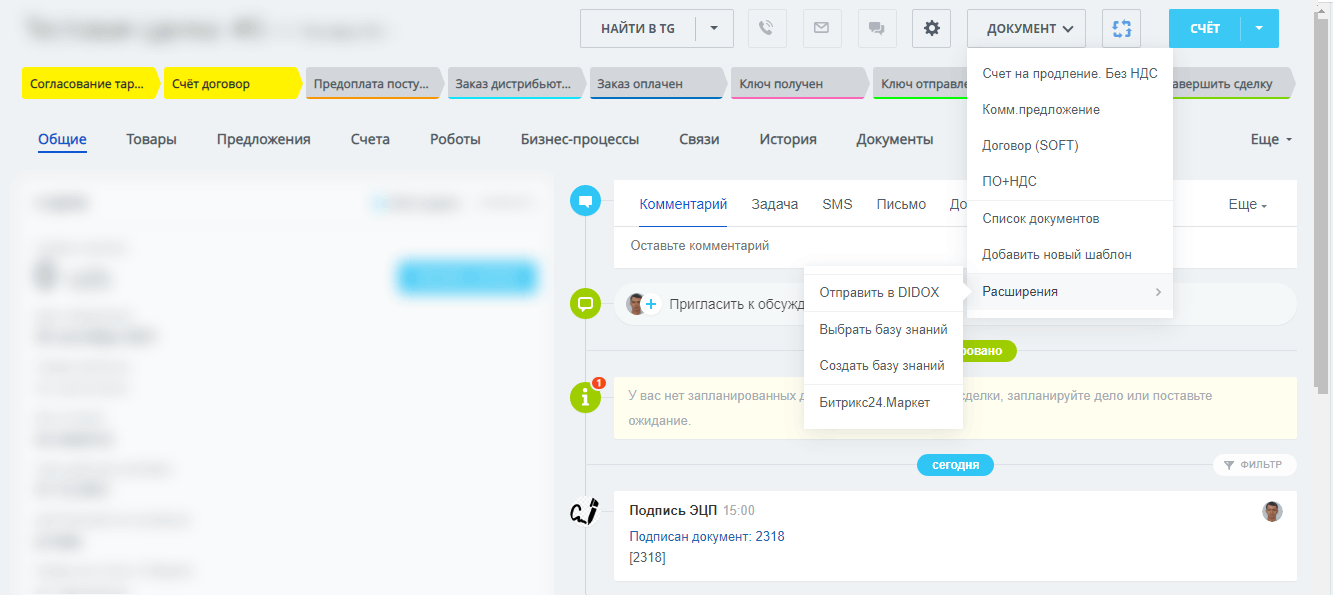Switch to the Товары tab
Image resolution: width=1333 pixels, height=595 pixels.
pos(151,139)
